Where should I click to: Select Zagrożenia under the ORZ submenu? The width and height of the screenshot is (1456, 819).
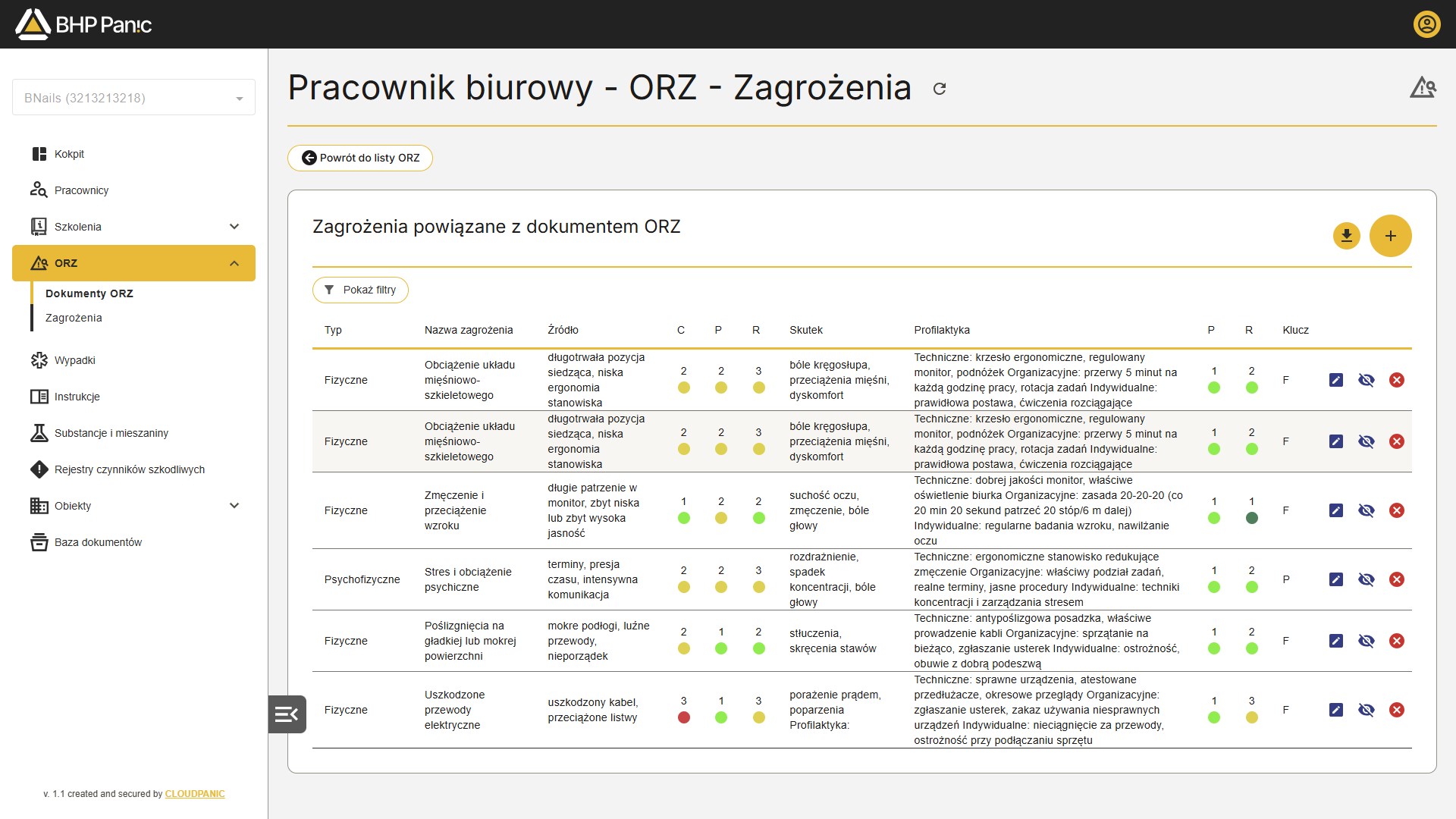tap(74, 318)
